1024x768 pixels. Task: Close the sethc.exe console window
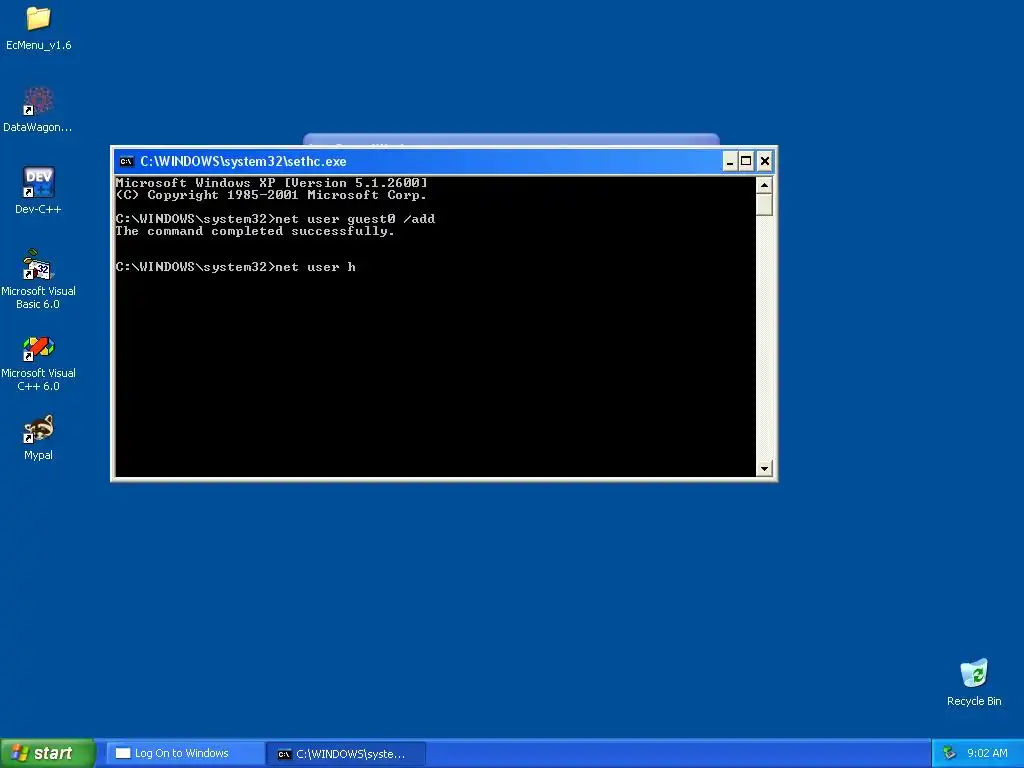765,161
